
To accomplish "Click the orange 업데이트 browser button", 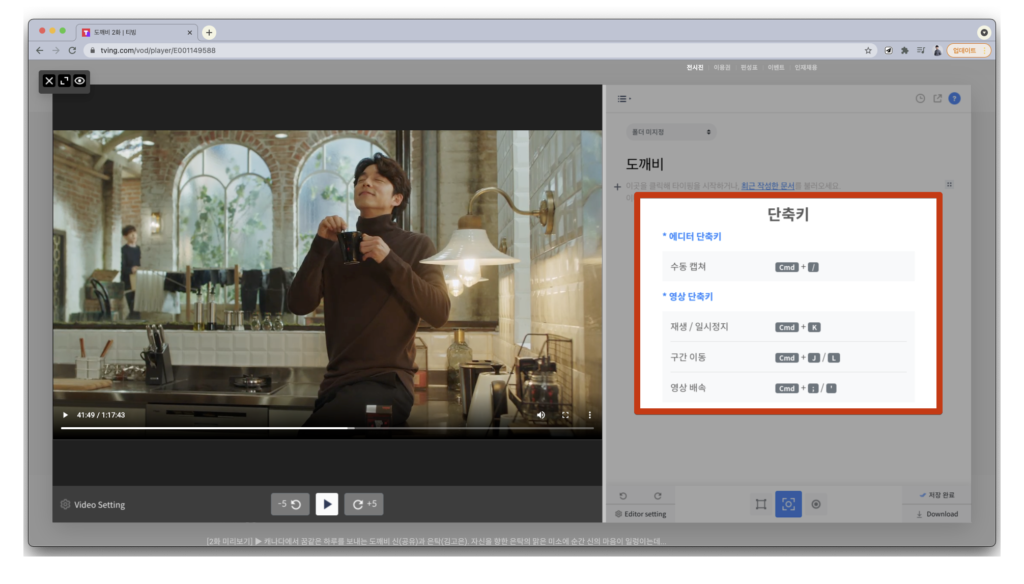I will tap(968, 50).
